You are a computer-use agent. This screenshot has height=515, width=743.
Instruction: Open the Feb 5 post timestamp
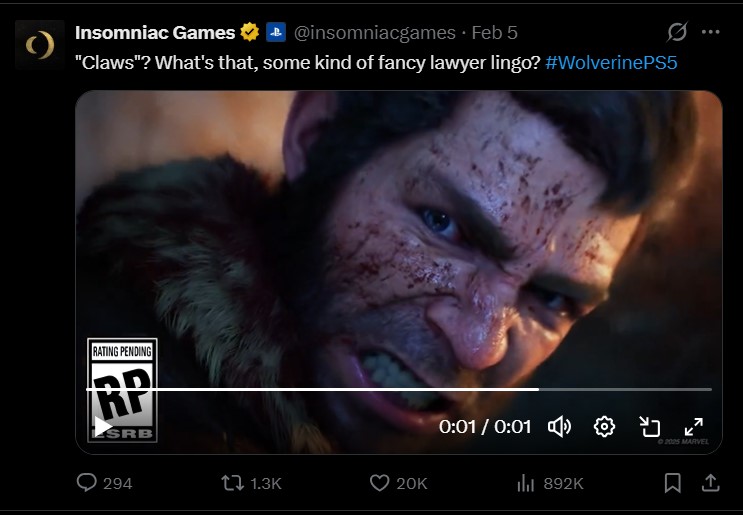(494, 33)
